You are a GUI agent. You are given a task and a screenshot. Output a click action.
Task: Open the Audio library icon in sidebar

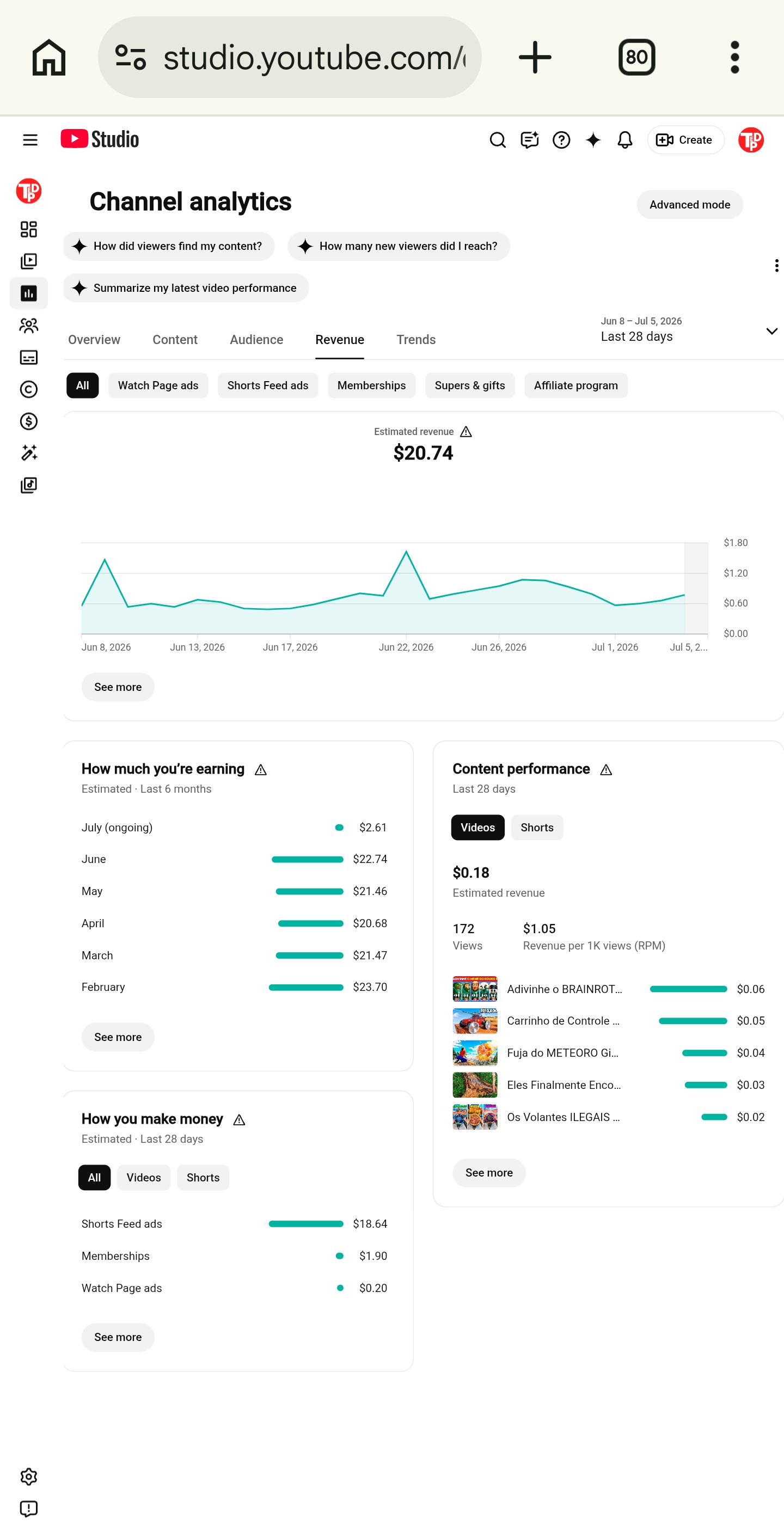(28, 486)
